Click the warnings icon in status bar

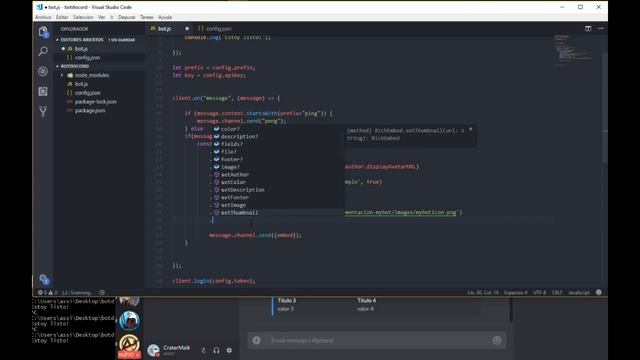tap(51, 292)
